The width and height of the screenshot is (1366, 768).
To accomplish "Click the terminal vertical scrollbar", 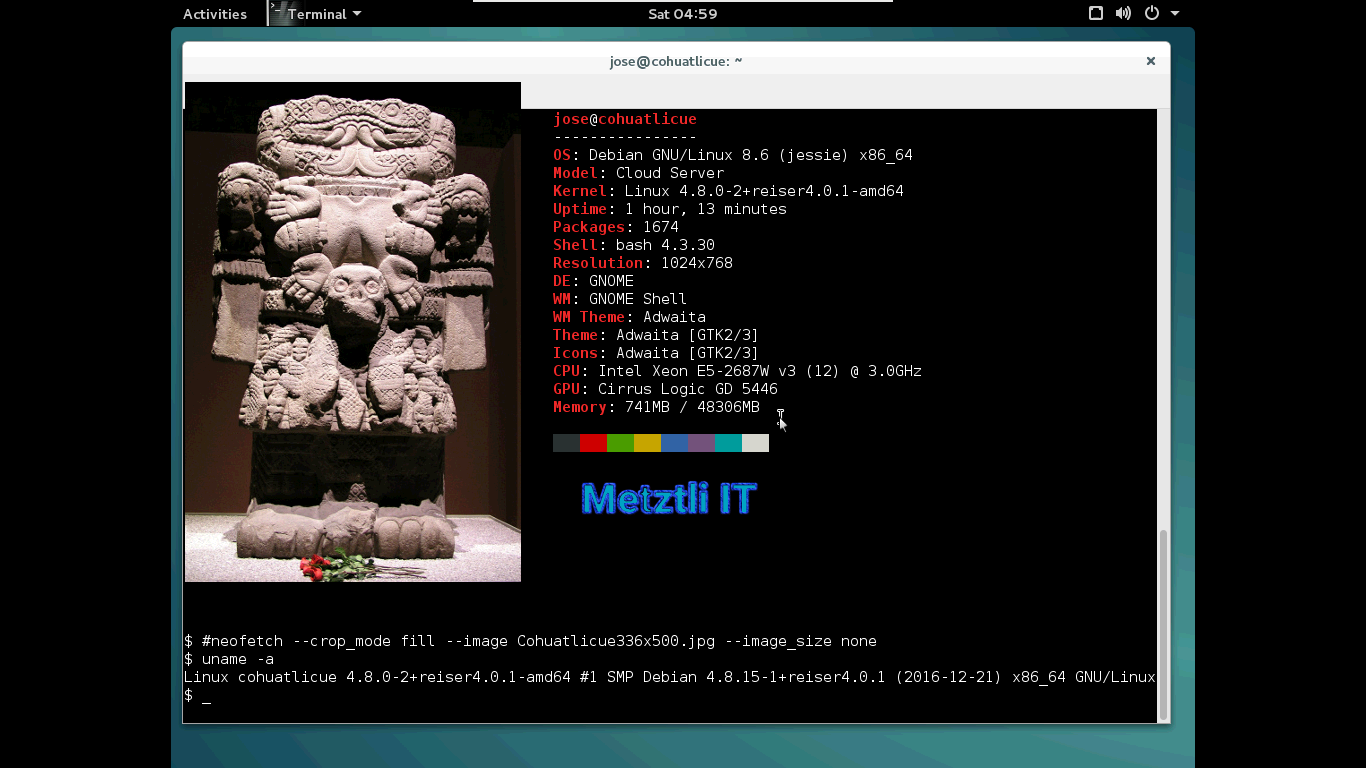I will point(1162,624).
